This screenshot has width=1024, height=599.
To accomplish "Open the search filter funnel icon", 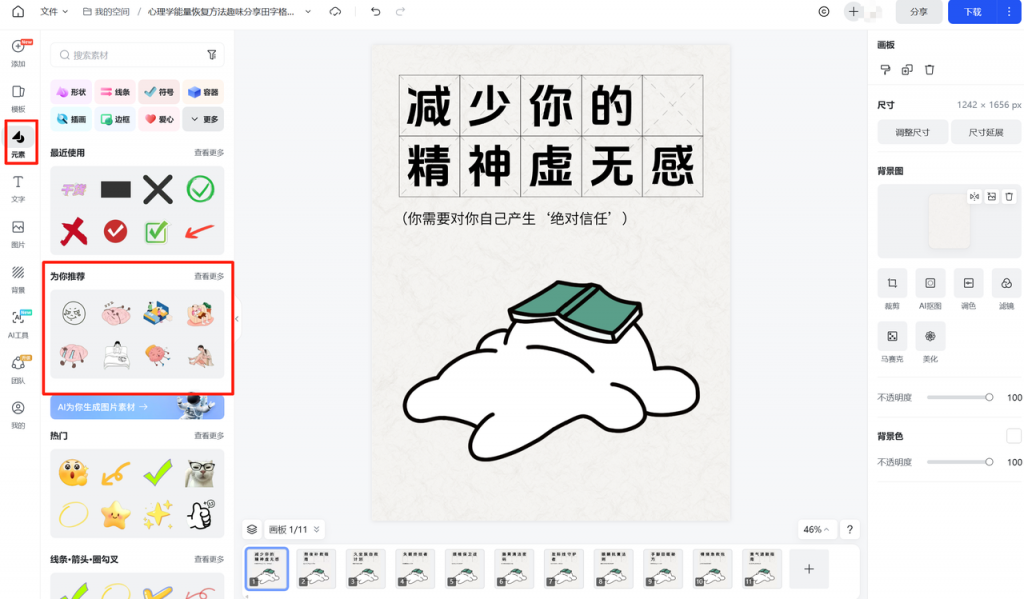I will point(212,55).
